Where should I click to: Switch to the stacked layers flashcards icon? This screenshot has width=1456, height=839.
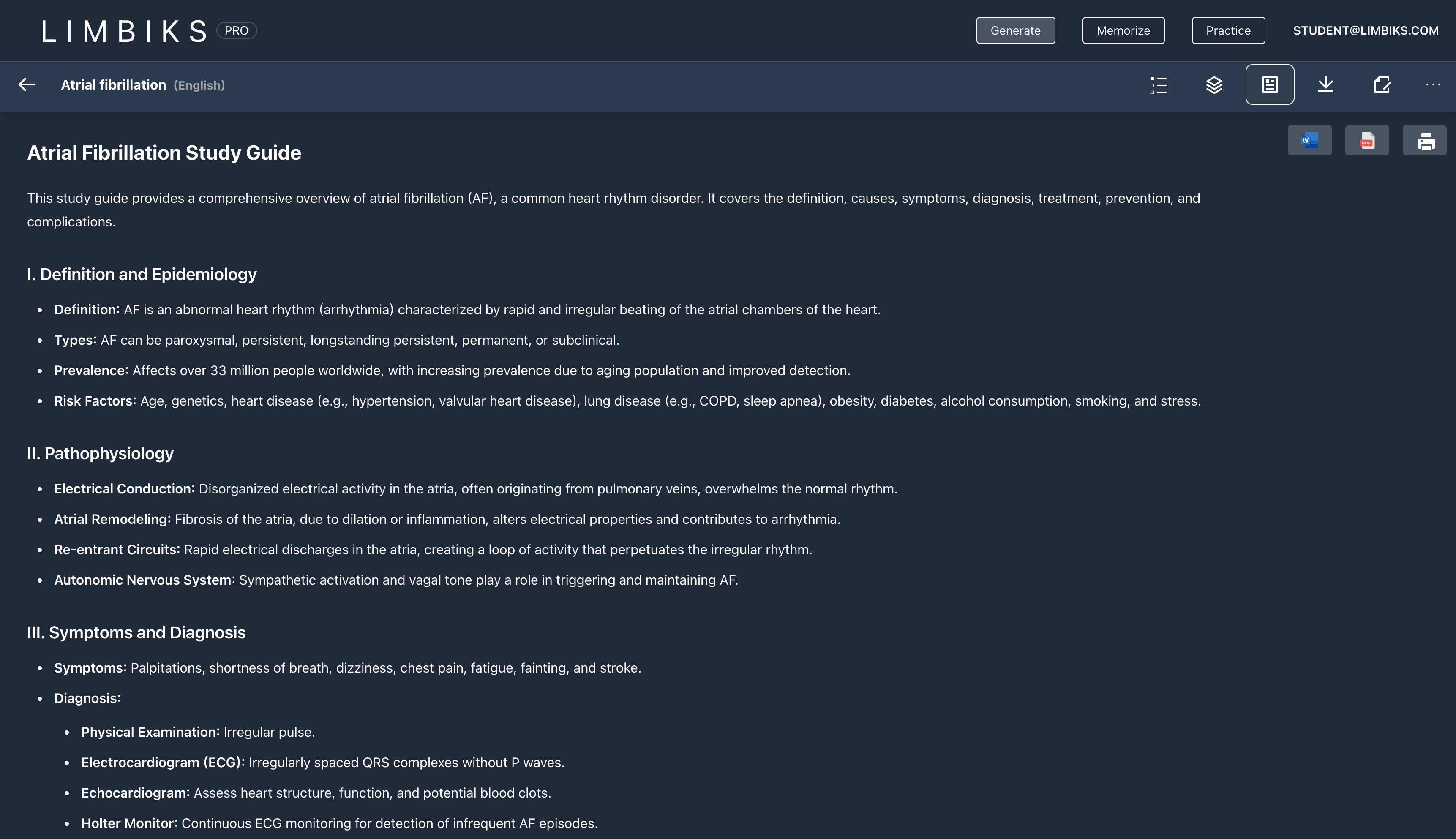coord(1214,85)
